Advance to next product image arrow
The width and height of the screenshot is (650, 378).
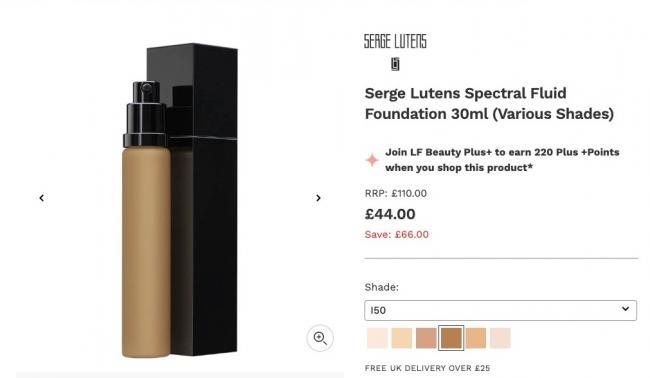pos(318,198)
